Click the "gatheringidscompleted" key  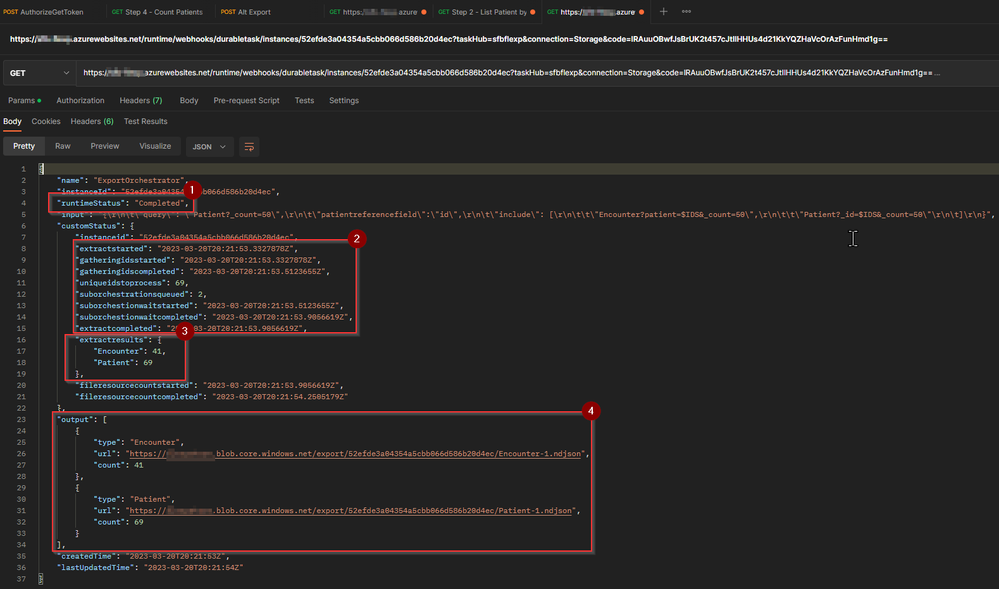pos(127,272)
